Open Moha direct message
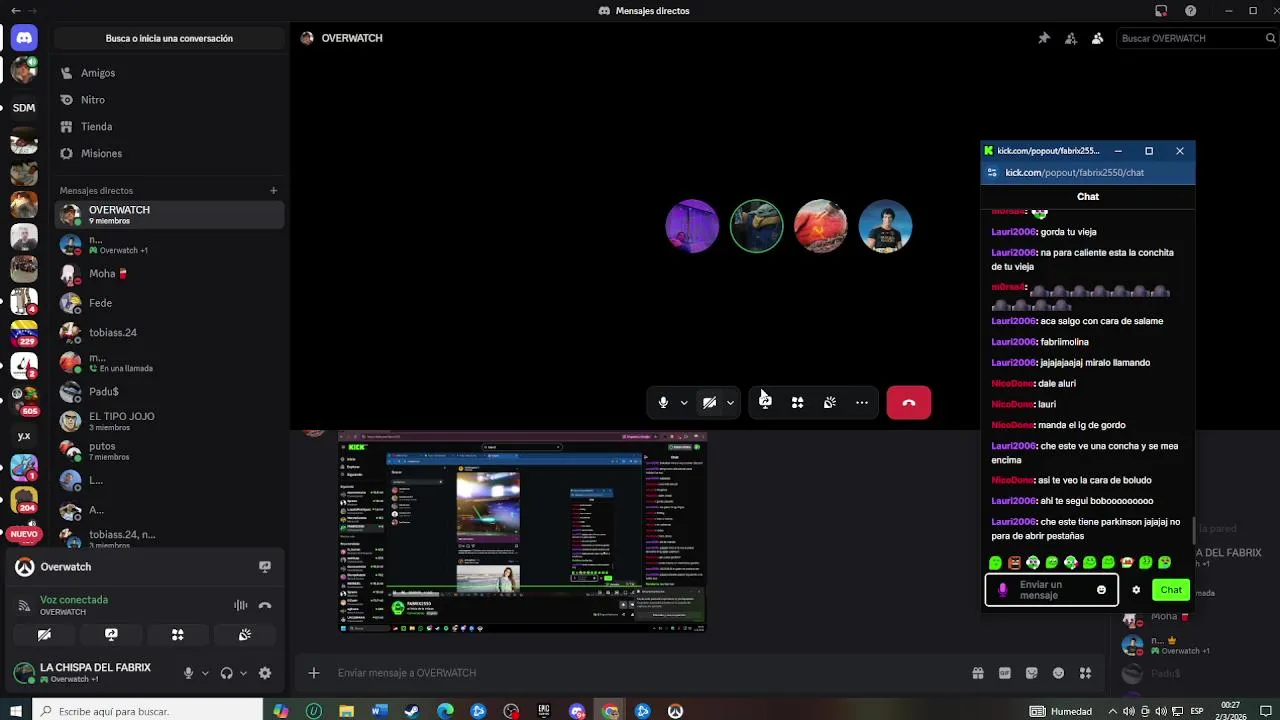1280x720 pixels. click(x=169, y=273)
